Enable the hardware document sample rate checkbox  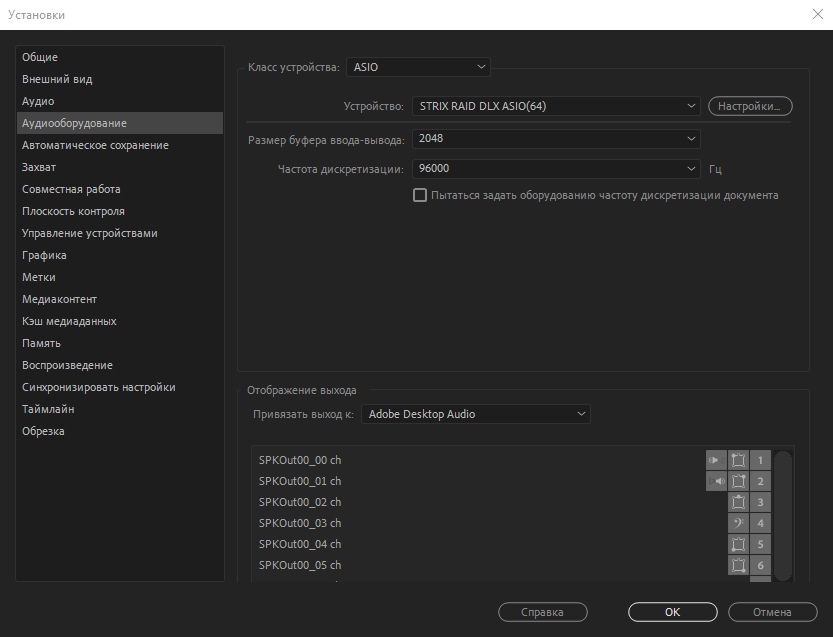420,195
